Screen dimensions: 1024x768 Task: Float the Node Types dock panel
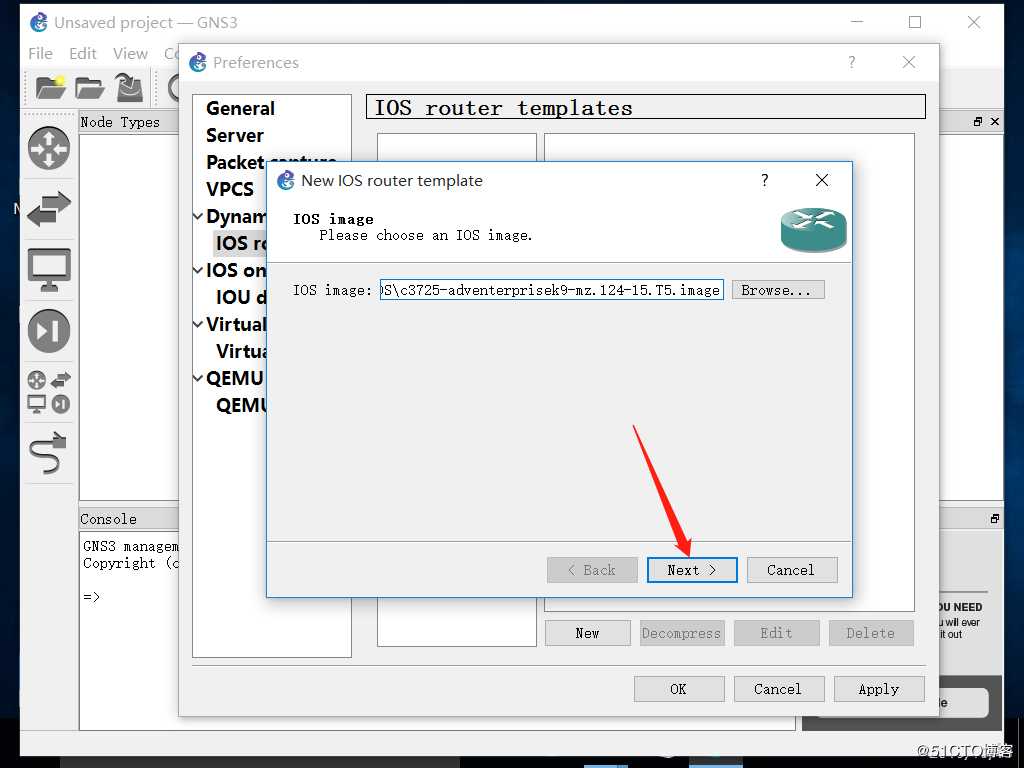pyautogui.click(x=978, y=121)
